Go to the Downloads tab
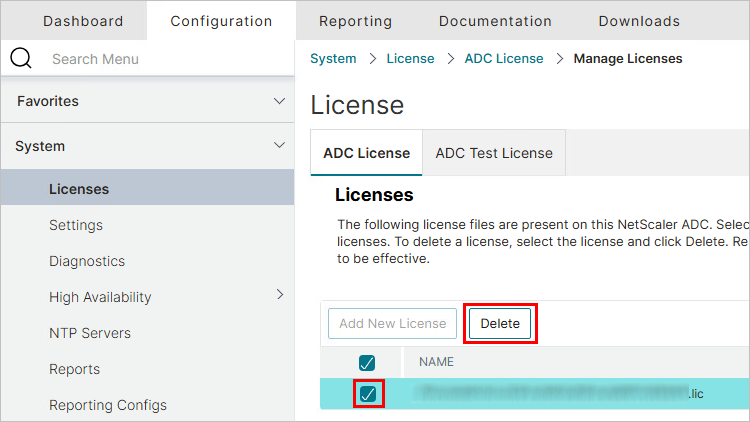The image size is (750, 422). coord(639,21)
